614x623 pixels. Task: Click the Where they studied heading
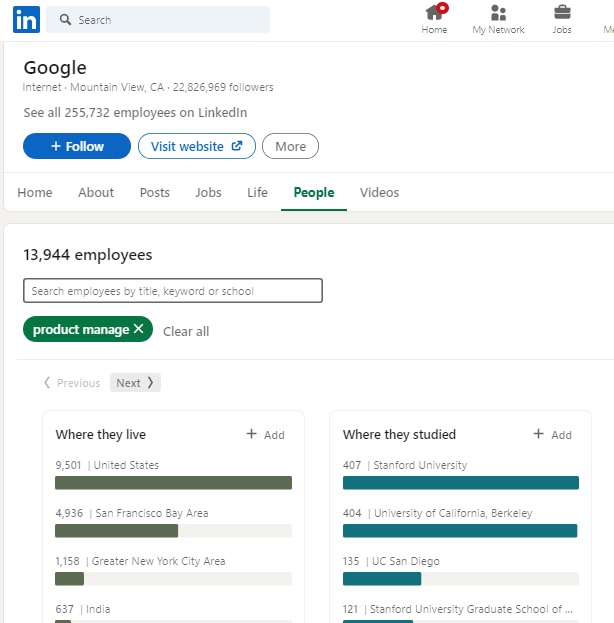399,434
